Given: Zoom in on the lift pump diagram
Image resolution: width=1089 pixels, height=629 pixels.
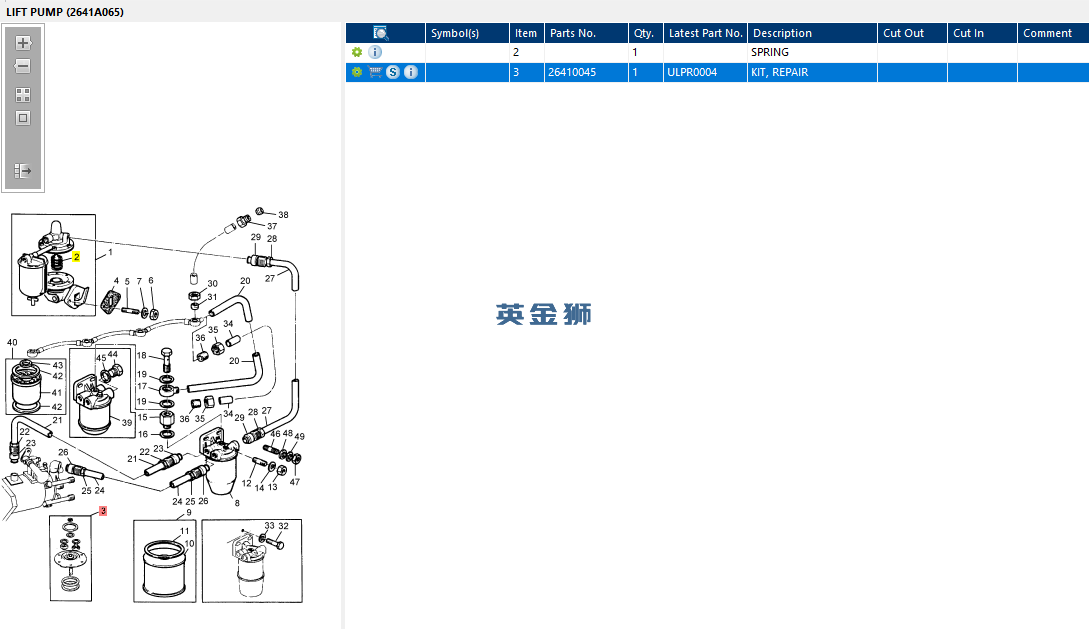Looking at the screenshot, I should [x=23, y=43].
